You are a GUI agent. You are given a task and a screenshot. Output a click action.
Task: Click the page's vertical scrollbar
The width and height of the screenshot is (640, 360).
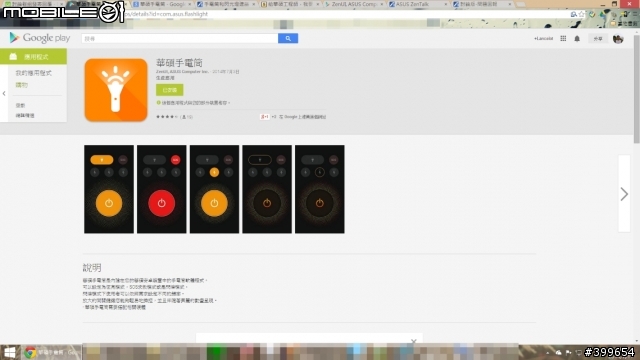[637, 89]
